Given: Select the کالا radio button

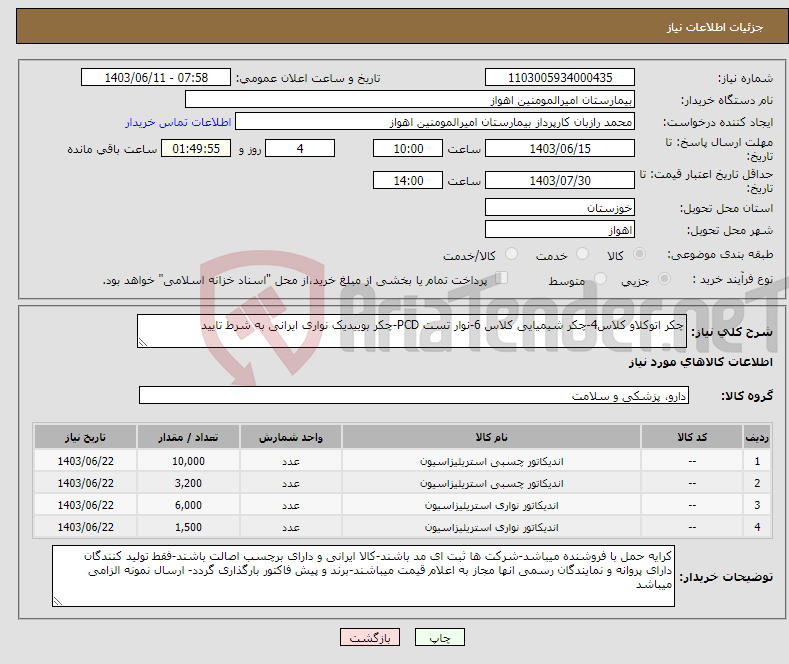Looking at the screenshot, I should click(x=639, y=254).
